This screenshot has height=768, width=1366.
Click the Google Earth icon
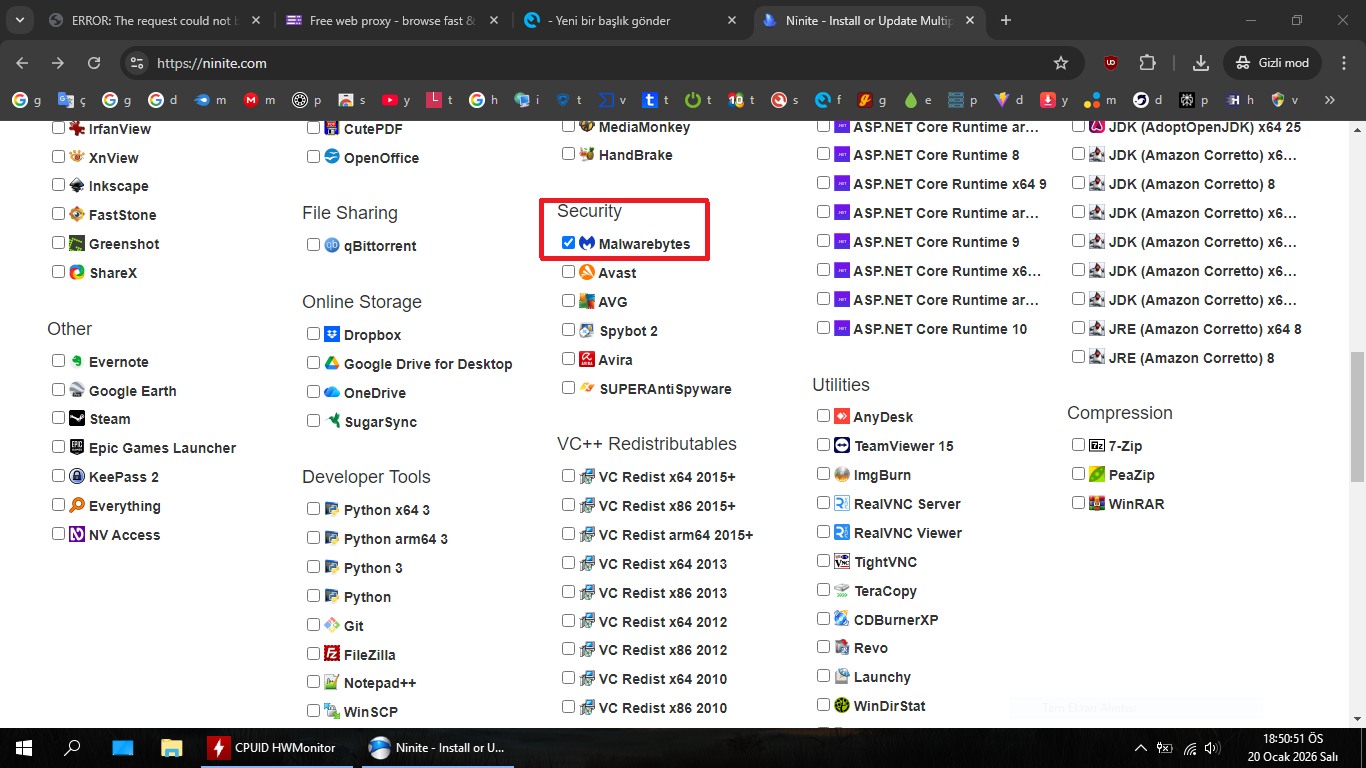(77, 390)
